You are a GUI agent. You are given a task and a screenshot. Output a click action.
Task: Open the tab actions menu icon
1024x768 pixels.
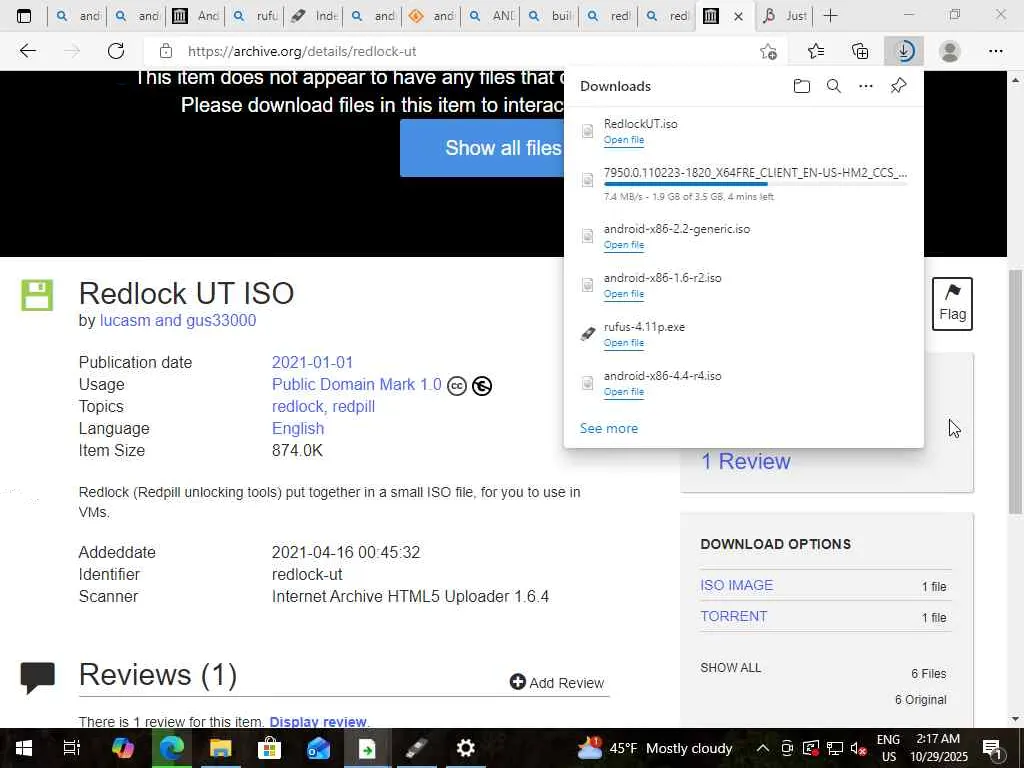point(24,16)
